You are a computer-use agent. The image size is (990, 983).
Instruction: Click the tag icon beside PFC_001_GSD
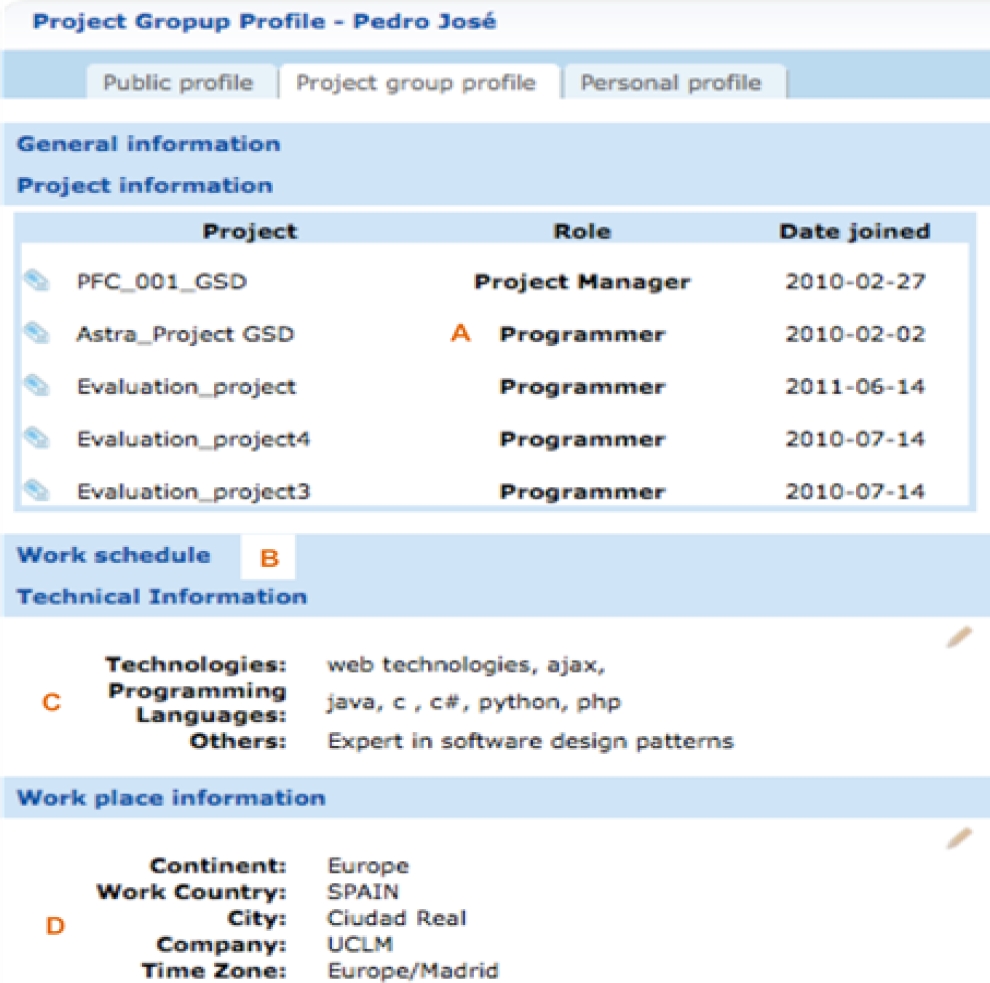click(x=36, y=282)
